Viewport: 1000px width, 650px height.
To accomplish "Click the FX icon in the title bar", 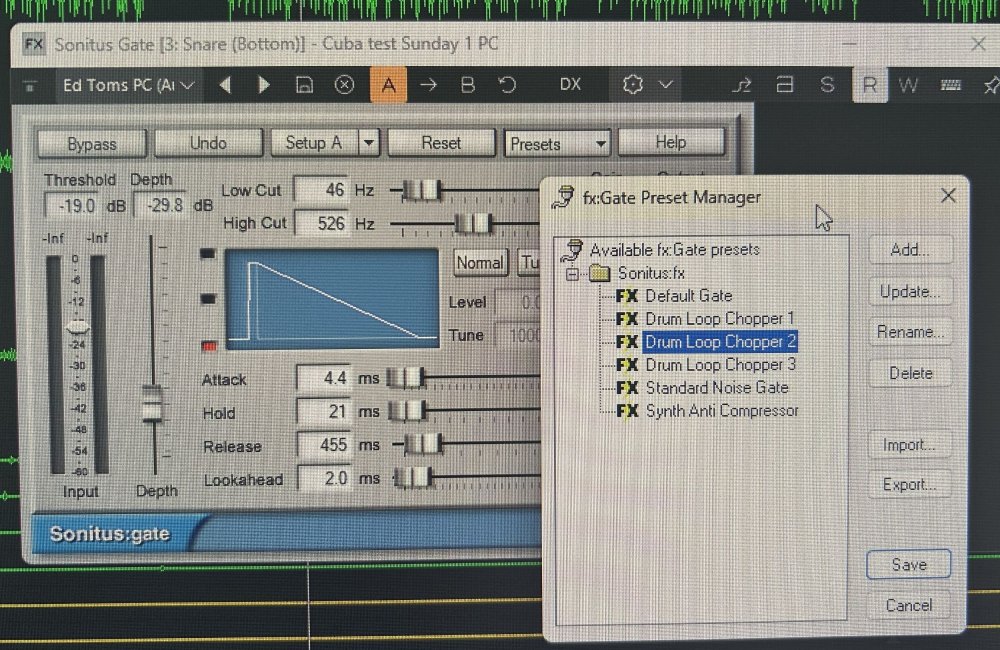I will 33,44.
